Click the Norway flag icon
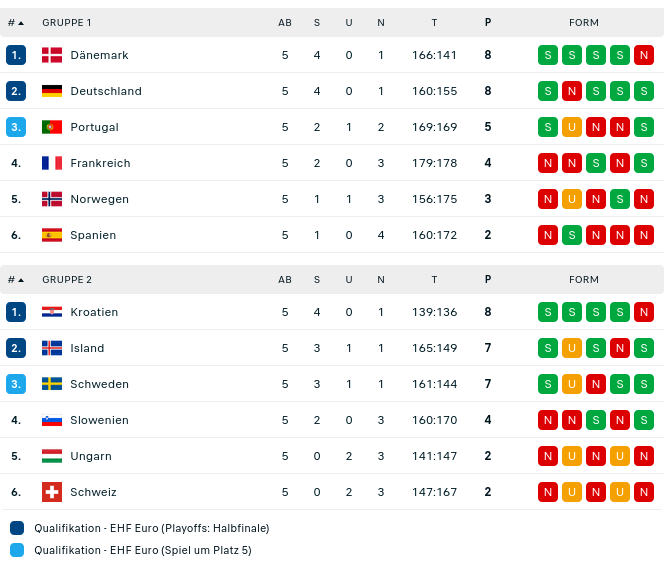The height and width of the screenshot is (561, 664). (52, 199)
